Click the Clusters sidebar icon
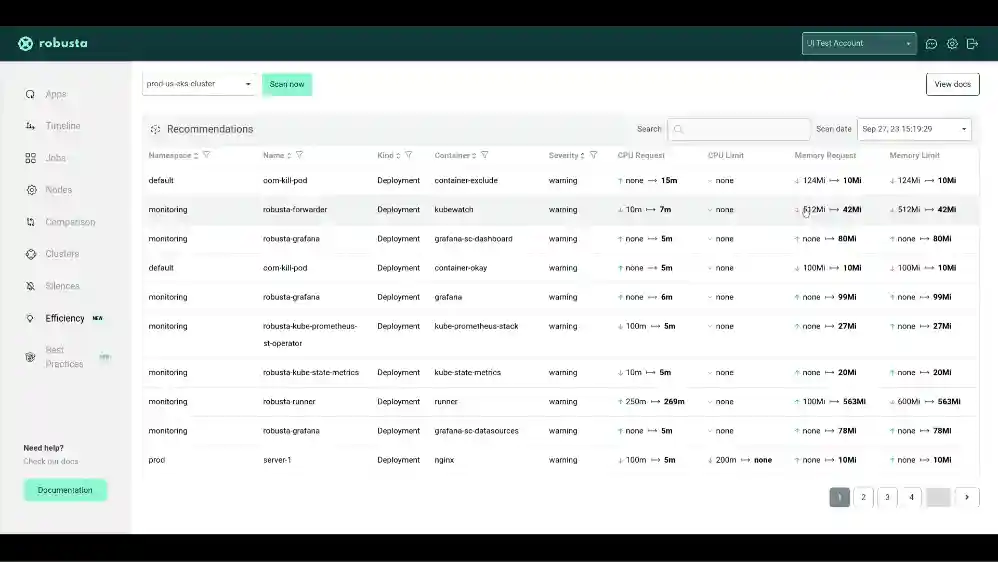This screenshot has width=998, height=562. click(31, 254)
